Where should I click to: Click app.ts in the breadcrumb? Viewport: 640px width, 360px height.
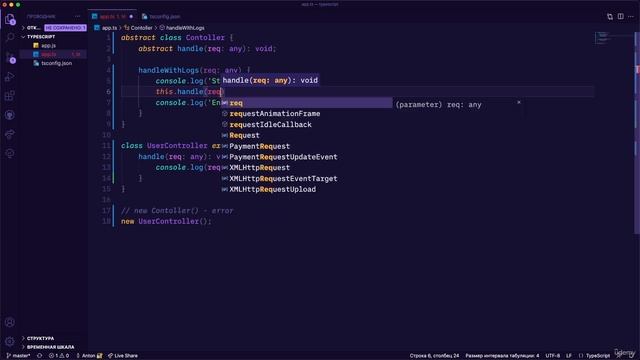tap(109, 28)
